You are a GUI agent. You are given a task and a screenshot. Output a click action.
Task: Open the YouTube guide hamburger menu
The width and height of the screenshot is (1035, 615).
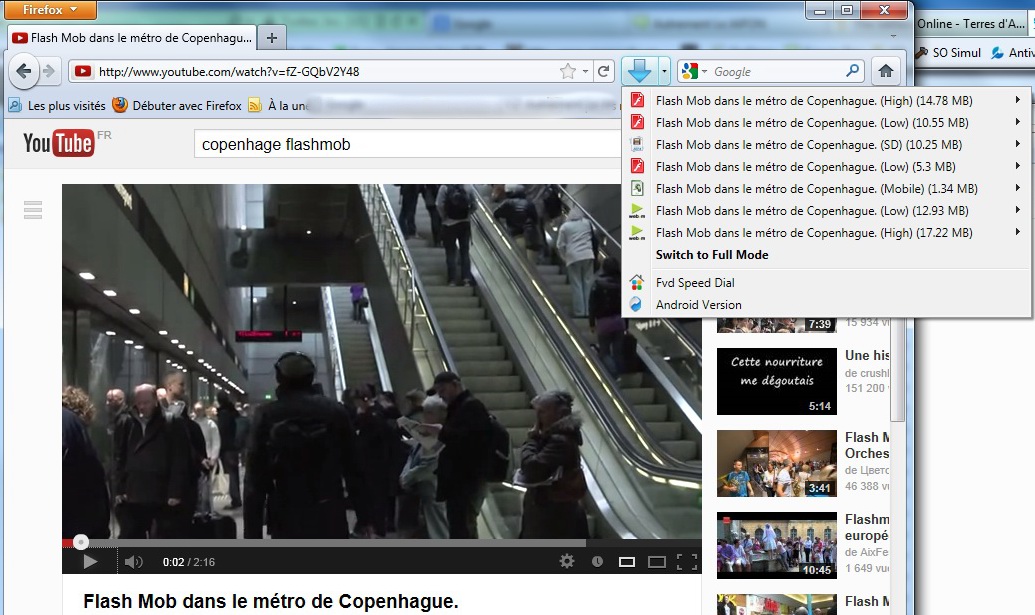click(33, 210)
